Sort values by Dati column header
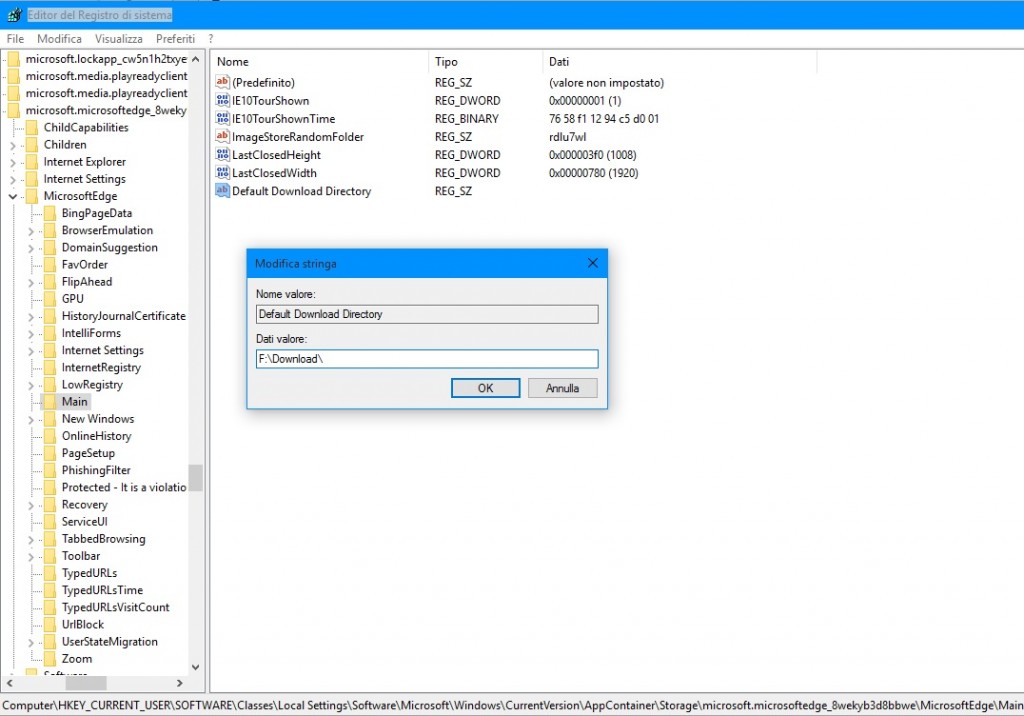 point(679,61)
